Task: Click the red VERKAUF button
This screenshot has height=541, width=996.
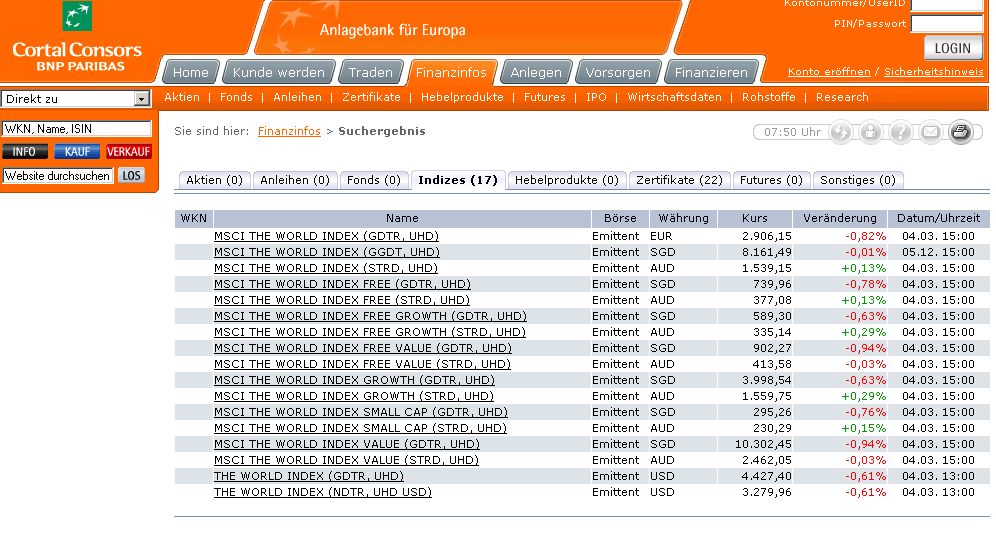Action: pos(128,152)
